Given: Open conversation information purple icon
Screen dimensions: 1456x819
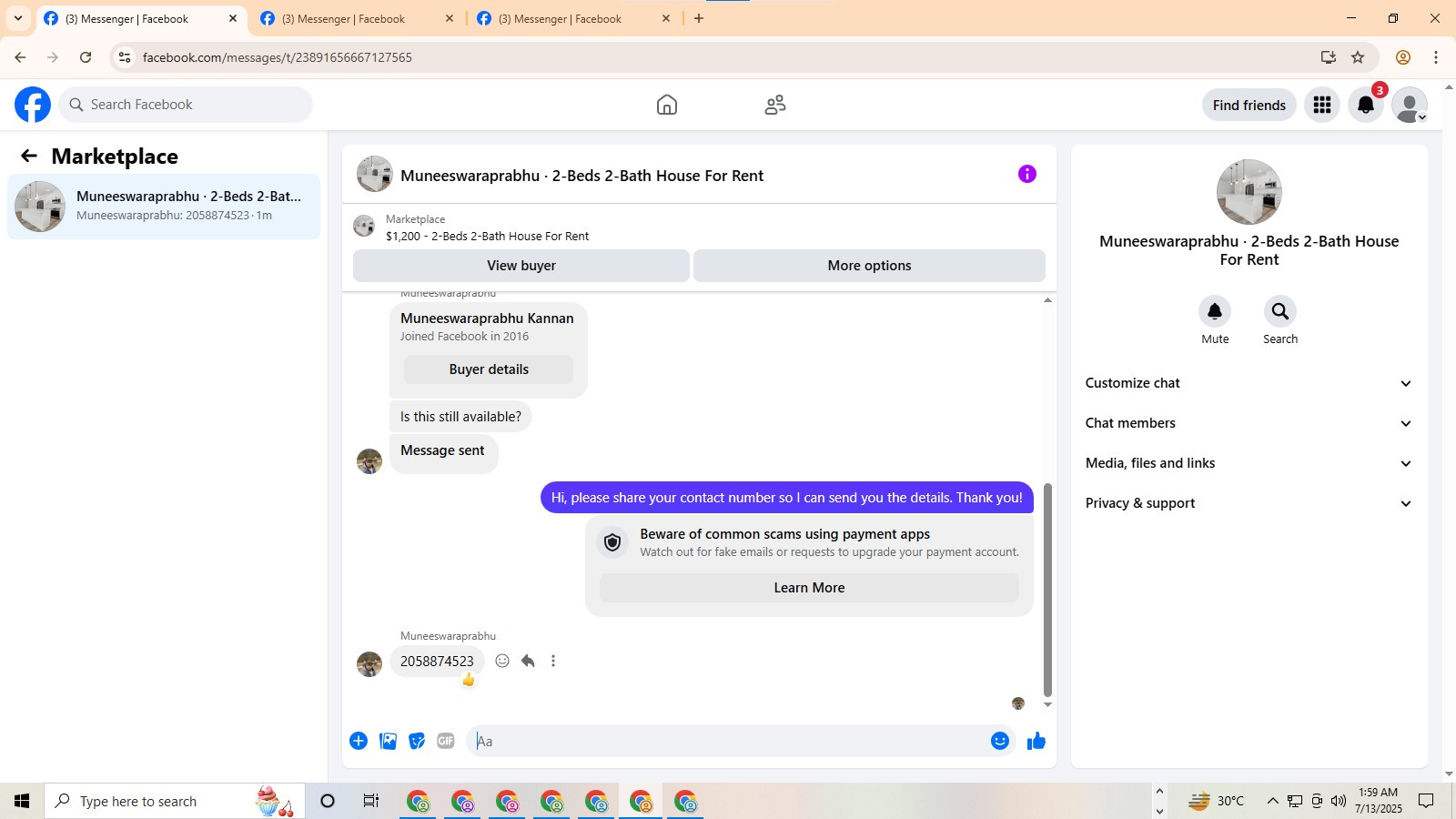Looking at the screenshot, I should pos(1027,174).
